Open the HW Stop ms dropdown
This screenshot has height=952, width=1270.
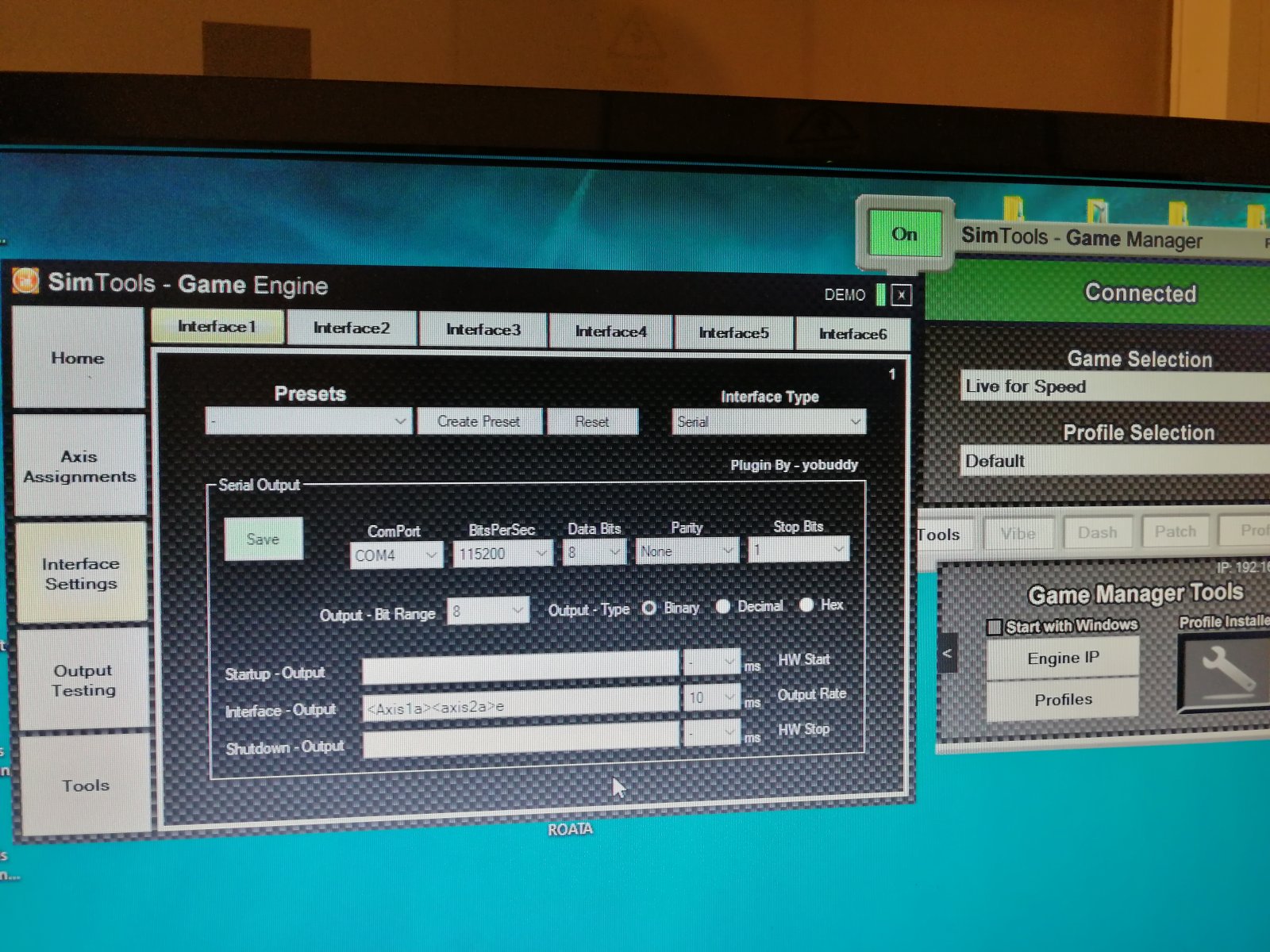tap(712, 732)
